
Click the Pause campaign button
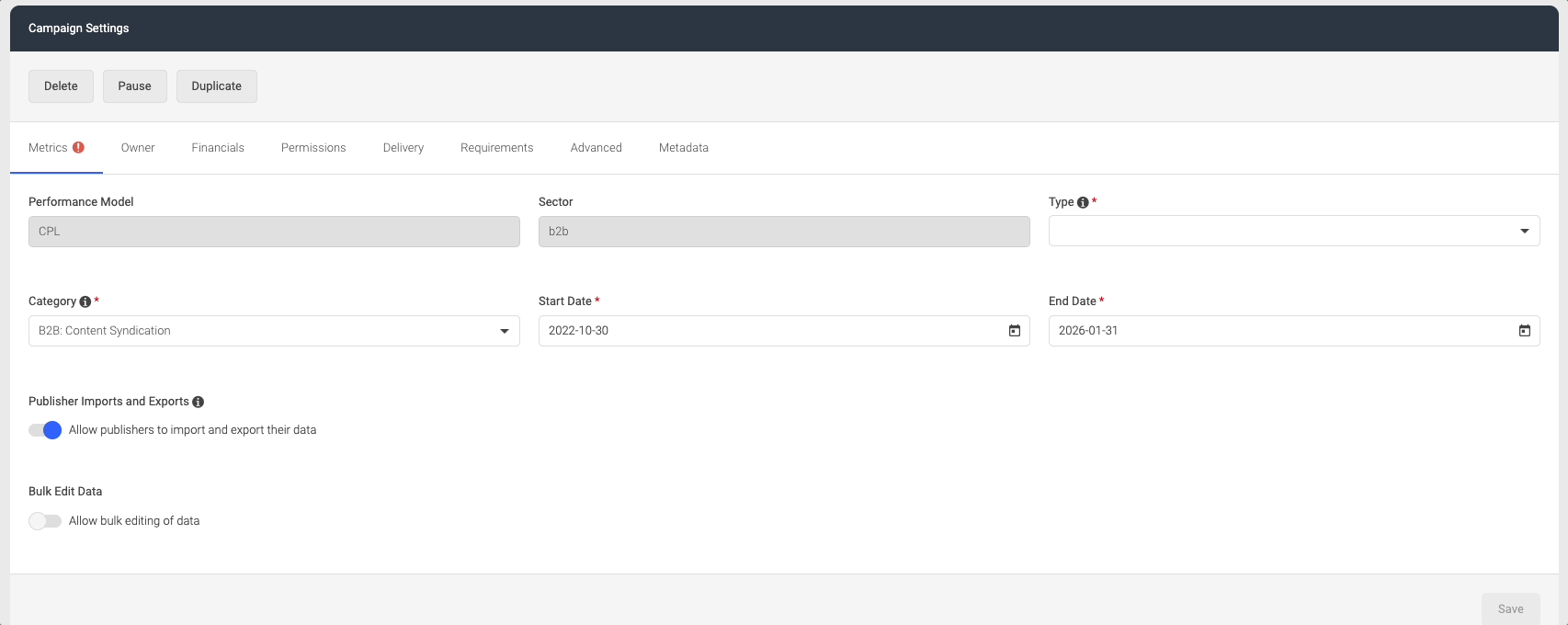coord(135,86)
